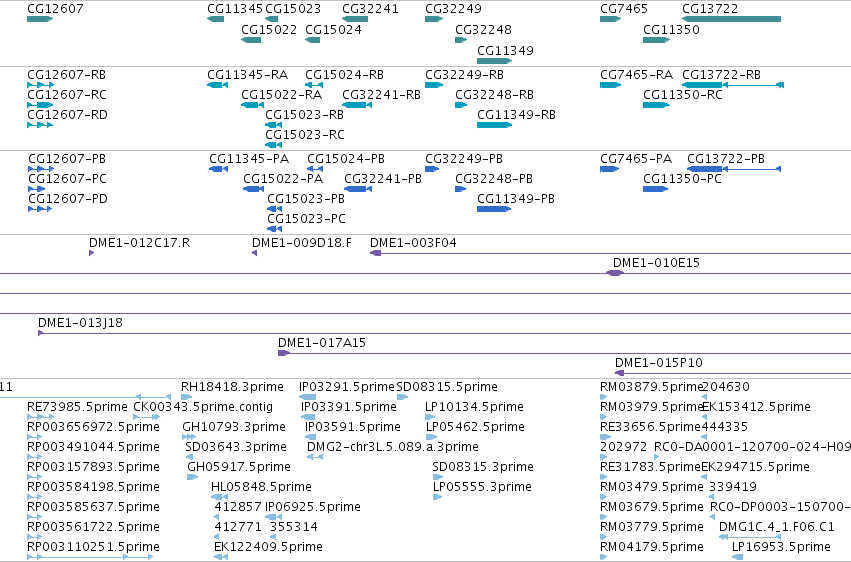Select EST GH10793.3prime
This screenshot has width=851, height=562.
pyautogui.click(x=234, y=427)
